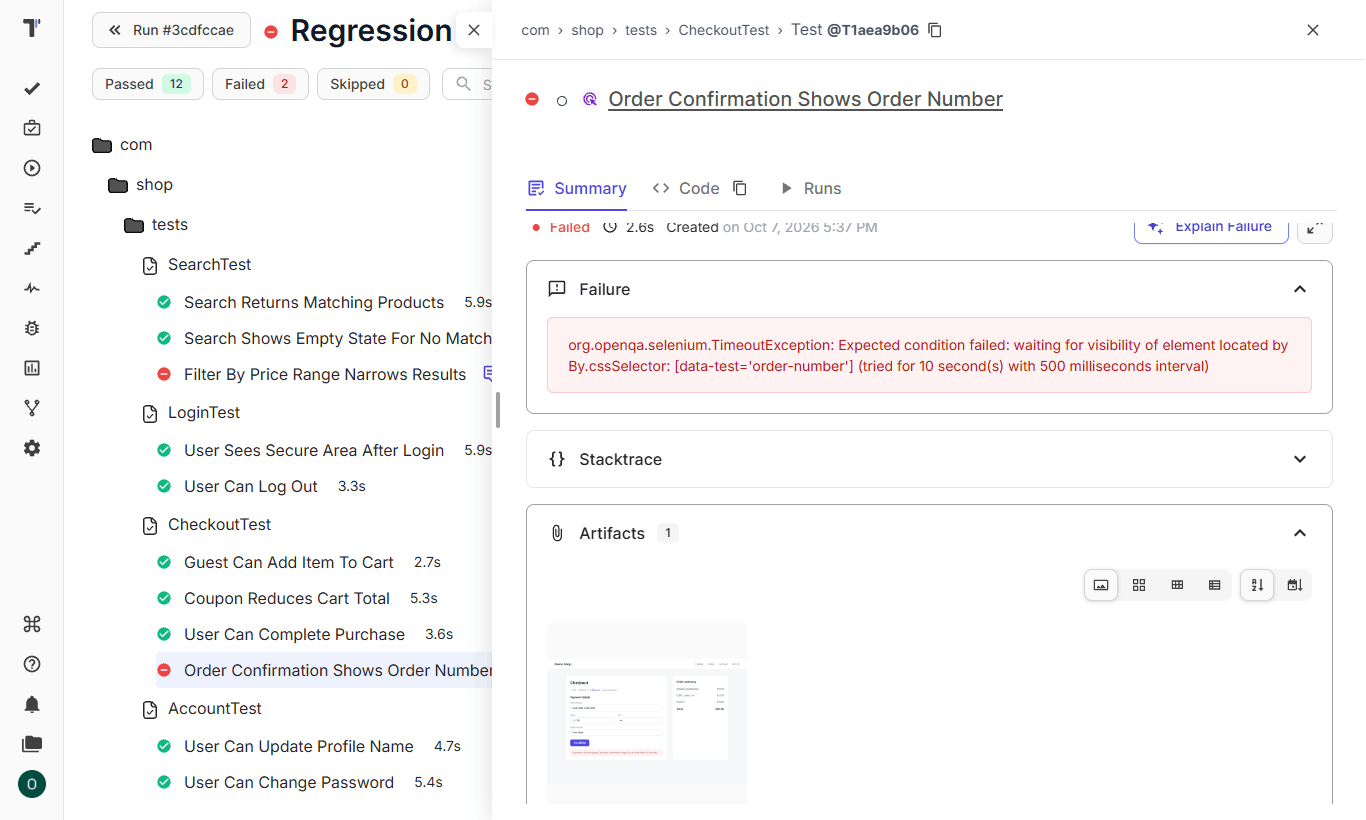Open the clipboard-check icon in sidebar
This screenshot has width=1366, height=820.
tap(32, 128)
